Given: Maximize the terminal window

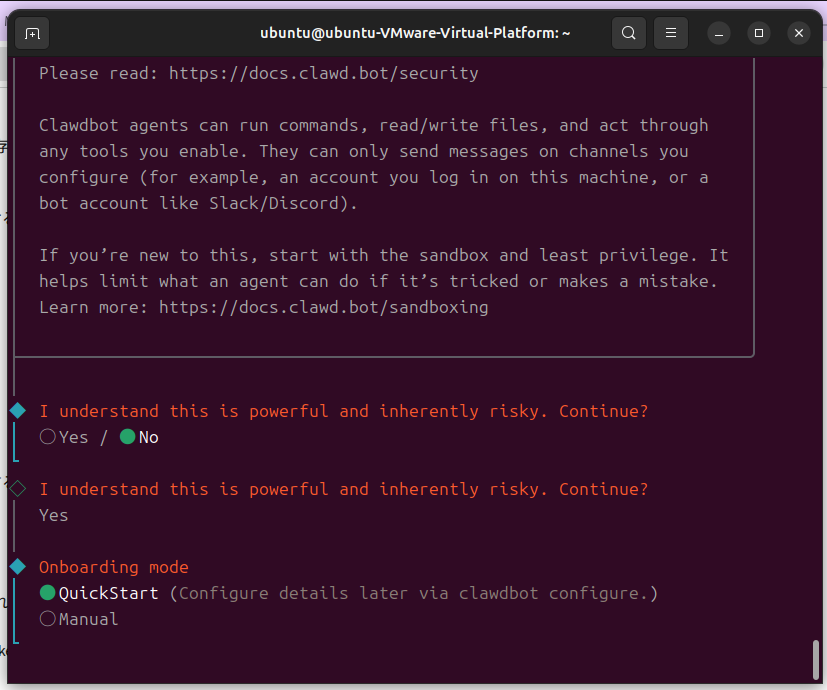Looking at the screenshot, I should (x=759, y=33).
